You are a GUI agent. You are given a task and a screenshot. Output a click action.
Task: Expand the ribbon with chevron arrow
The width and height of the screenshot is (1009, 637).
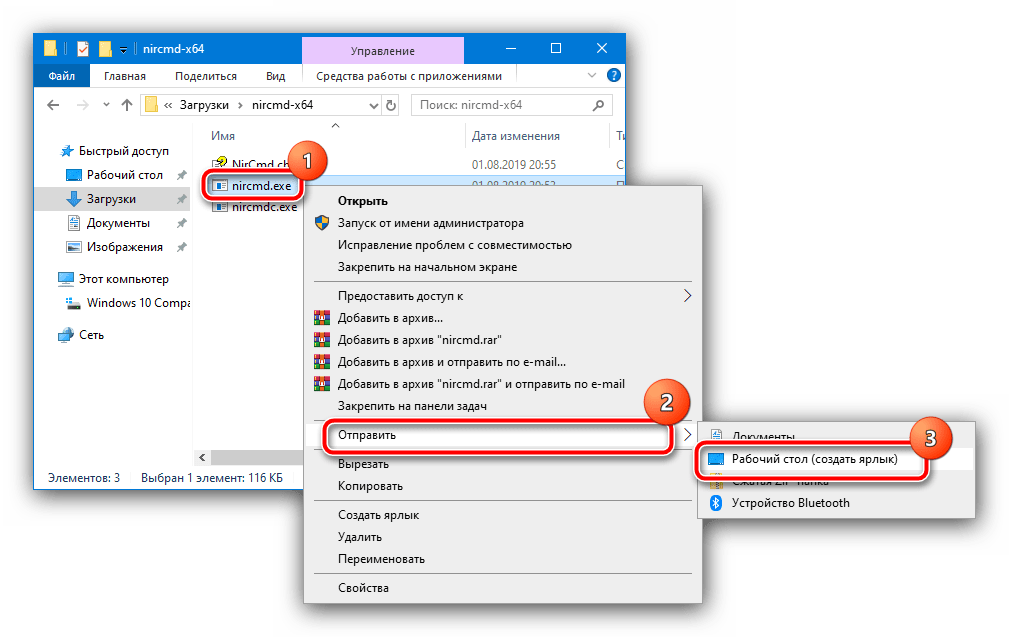pos(591,76)
